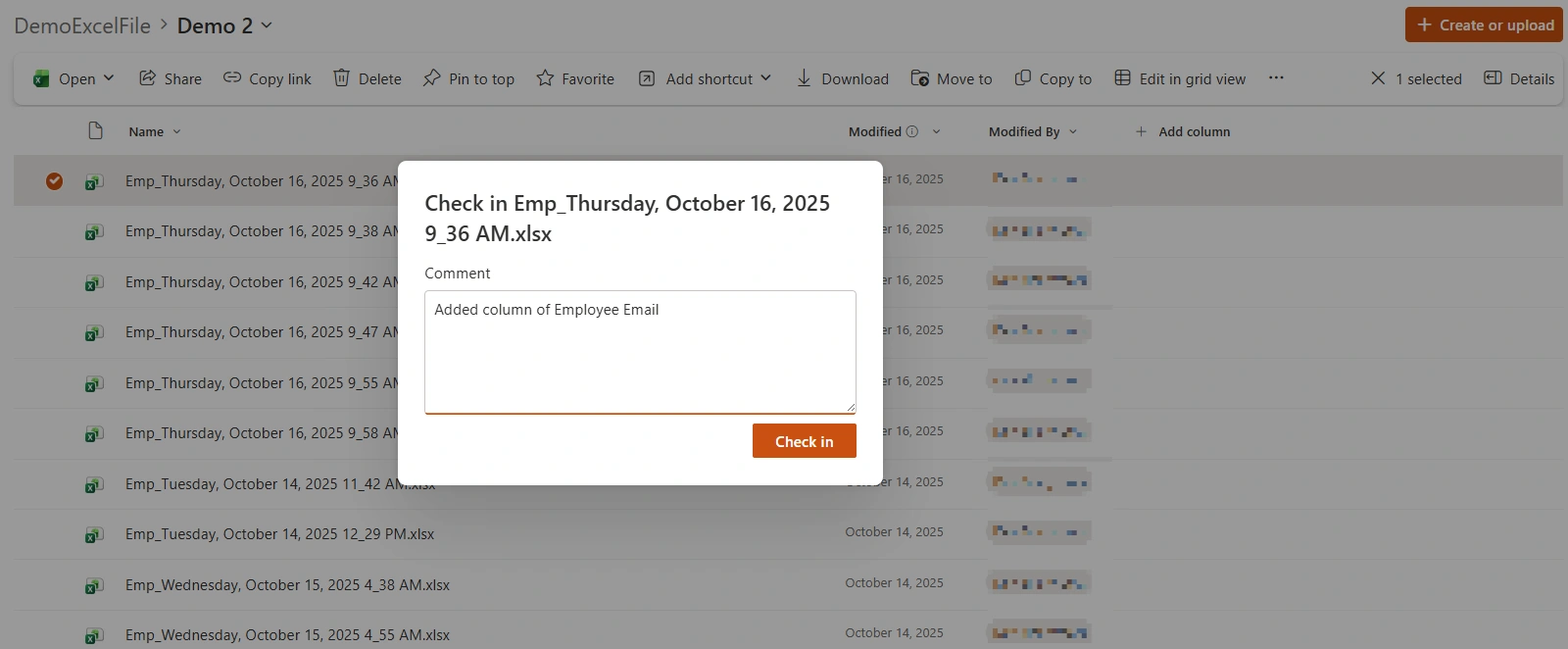This screenshot has height=649, width=1568.
Task: Click Create or upload button
Action: tap(1484, 25)
